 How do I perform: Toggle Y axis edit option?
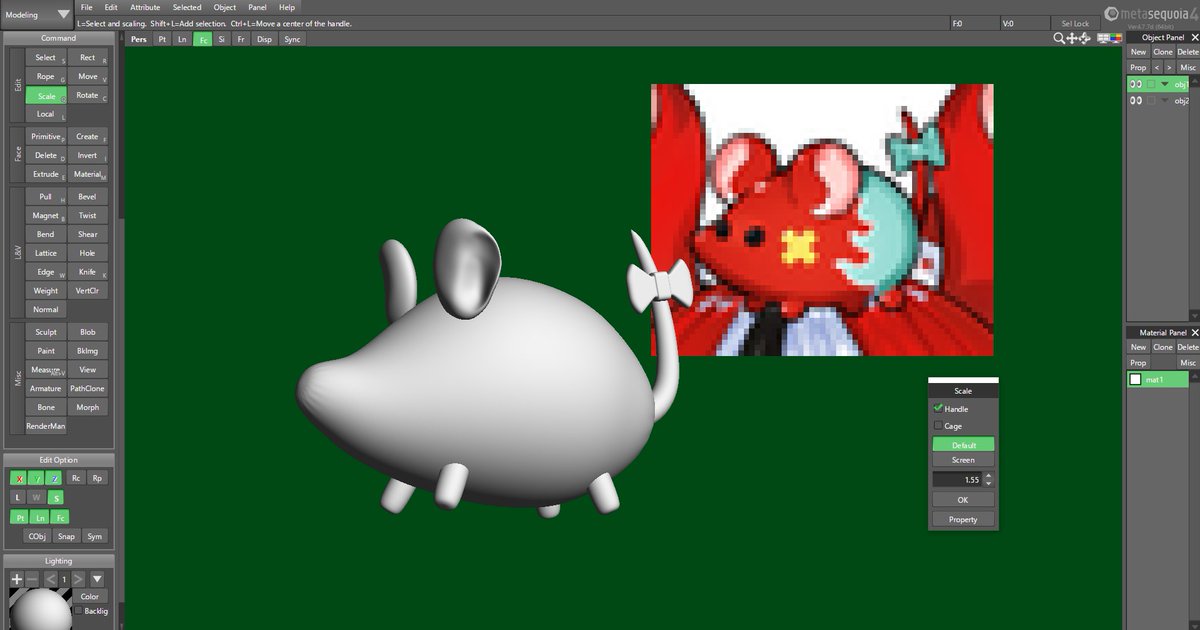point(37,478)
